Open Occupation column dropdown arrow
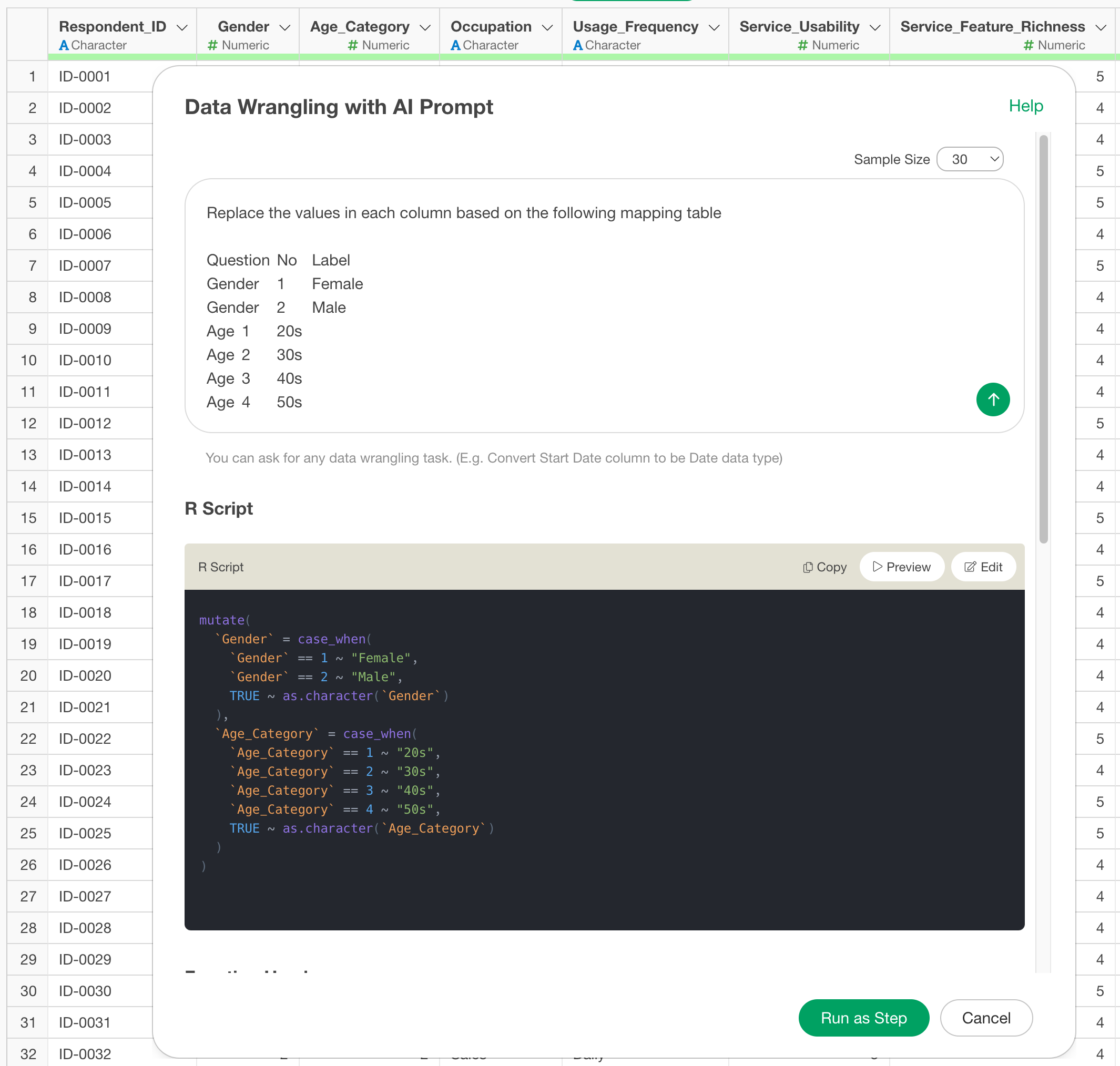1120x1066 pixels. [x=547, y=27]
